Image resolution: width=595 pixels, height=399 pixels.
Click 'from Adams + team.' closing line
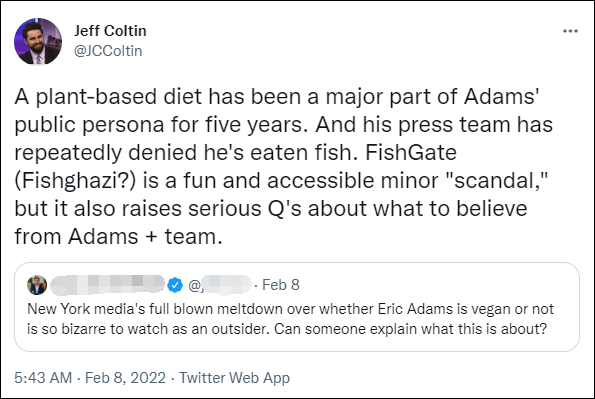pos(118,237)
